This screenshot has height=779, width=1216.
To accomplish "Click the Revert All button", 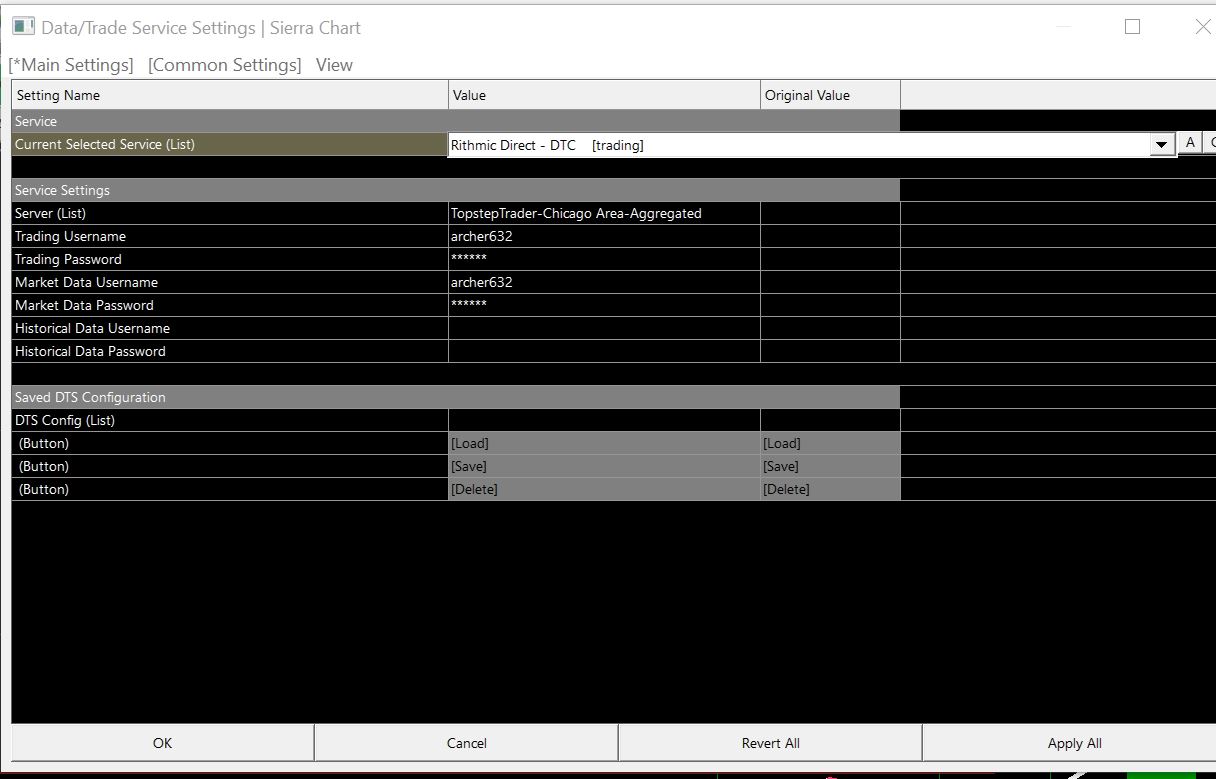I will point(771,743).
